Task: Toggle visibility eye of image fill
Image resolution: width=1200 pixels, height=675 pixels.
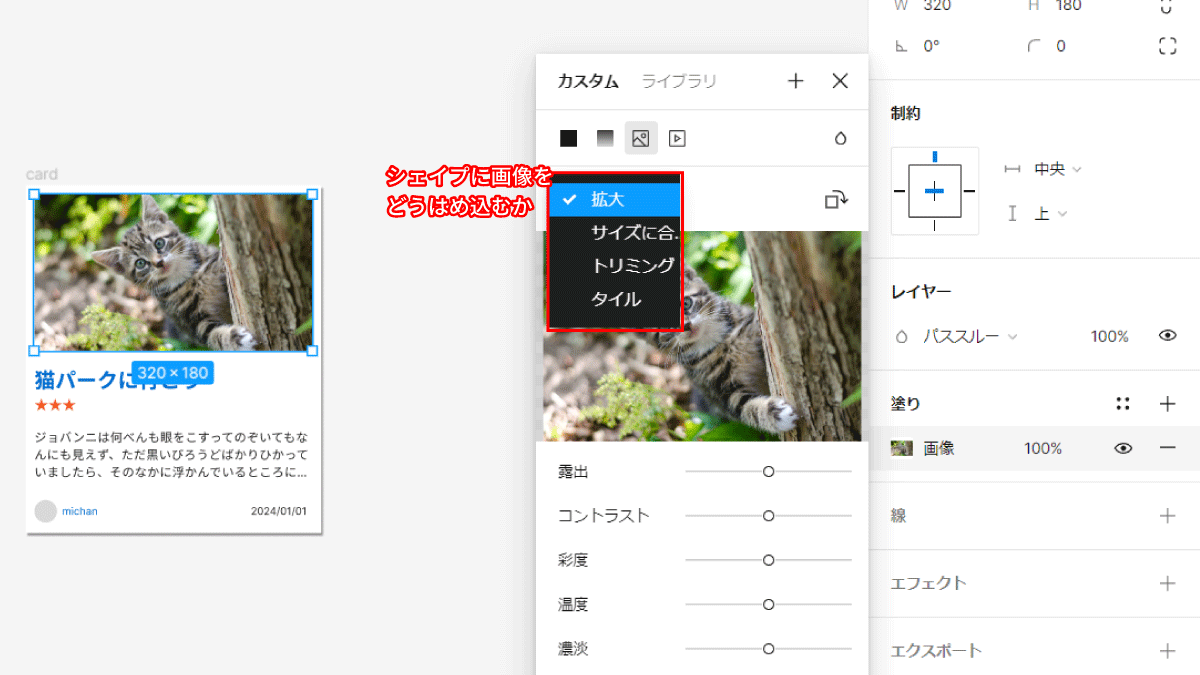Action: pos(1123,448)
